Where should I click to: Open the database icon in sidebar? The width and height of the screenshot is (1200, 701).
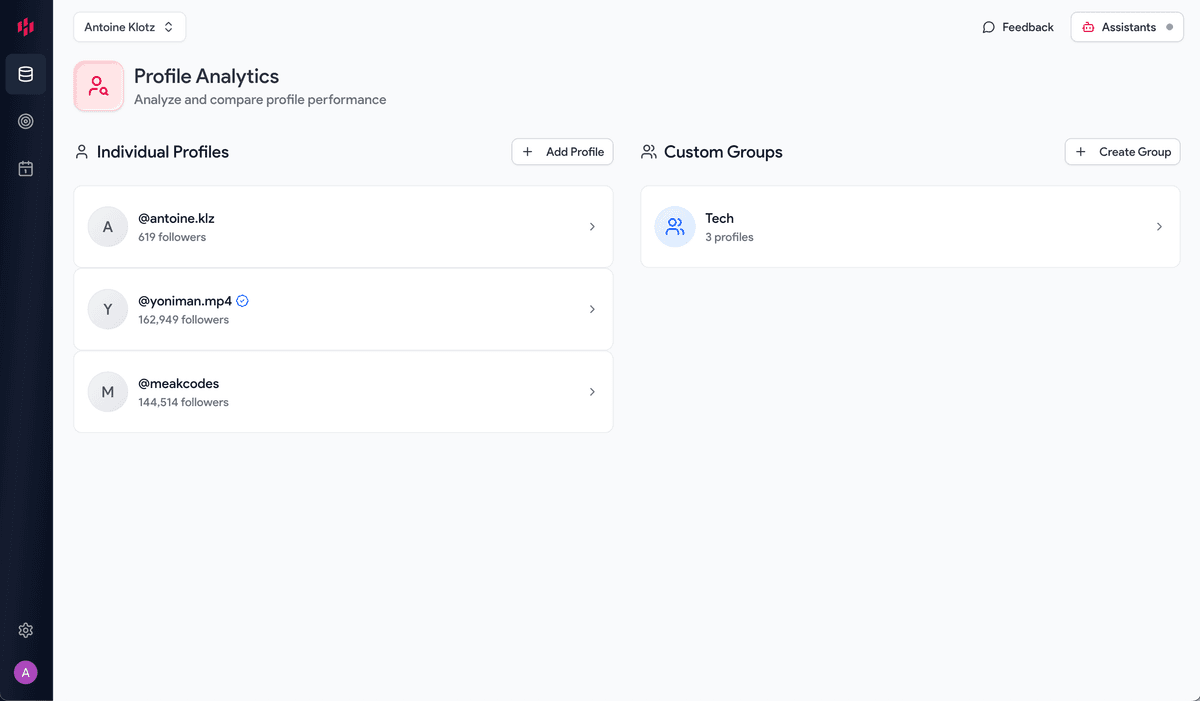pos(26,74)
